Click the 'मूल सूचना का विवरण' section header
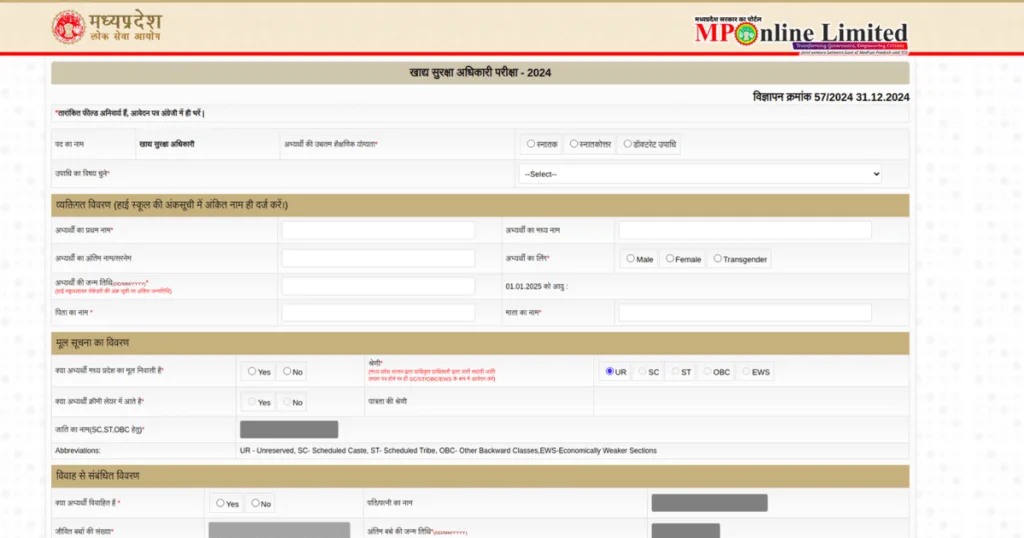The width and height of the screenshot is (1024, 538). (480, 343)
